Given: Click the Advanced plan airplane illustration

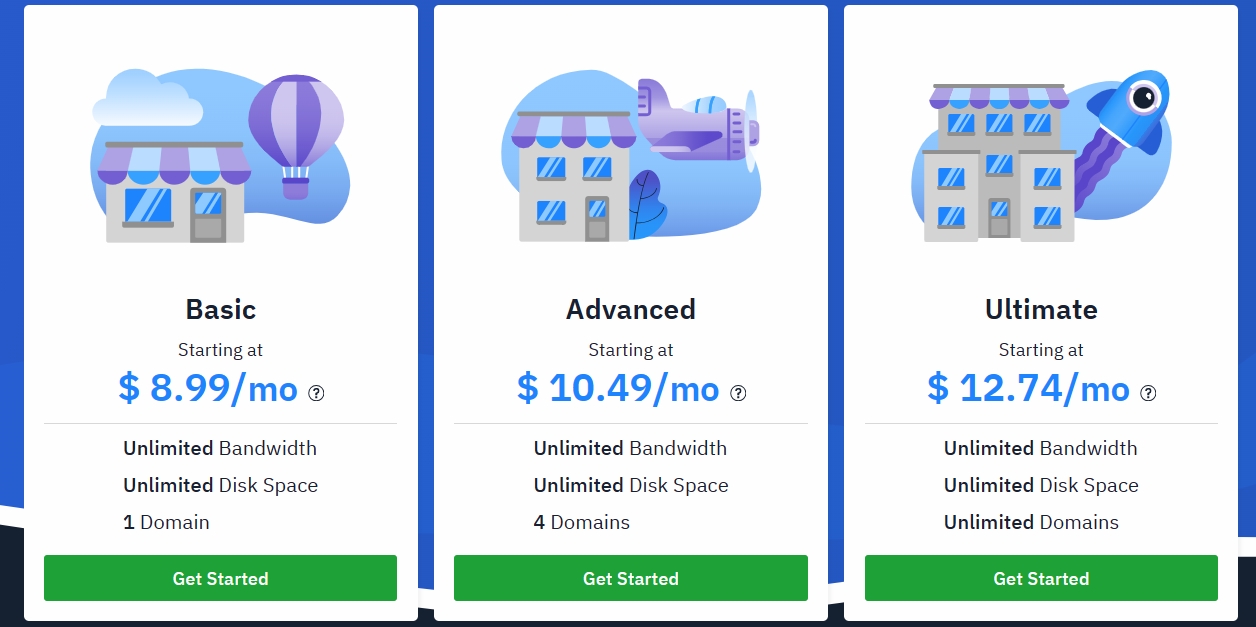Looking at the screenshot, I should click(698, 124).
